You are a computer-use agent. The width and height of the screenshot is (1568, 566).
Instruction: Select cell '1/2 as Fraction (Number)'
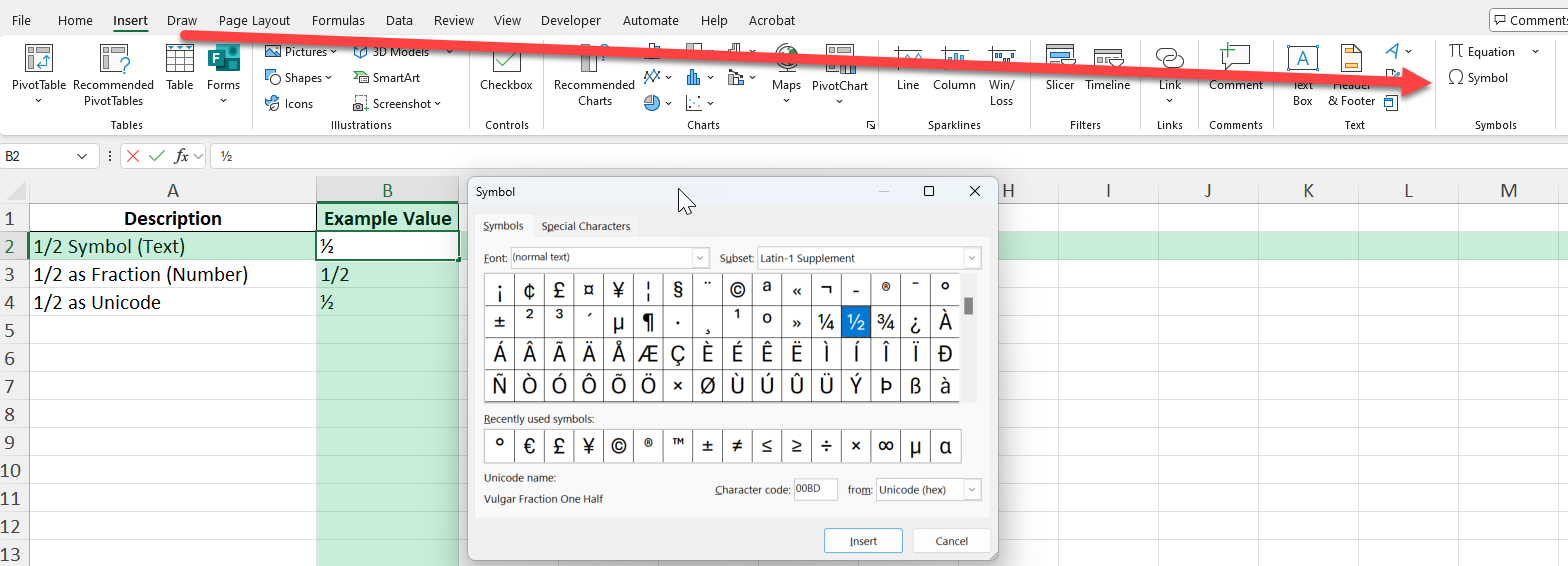[x=173, y=274]
